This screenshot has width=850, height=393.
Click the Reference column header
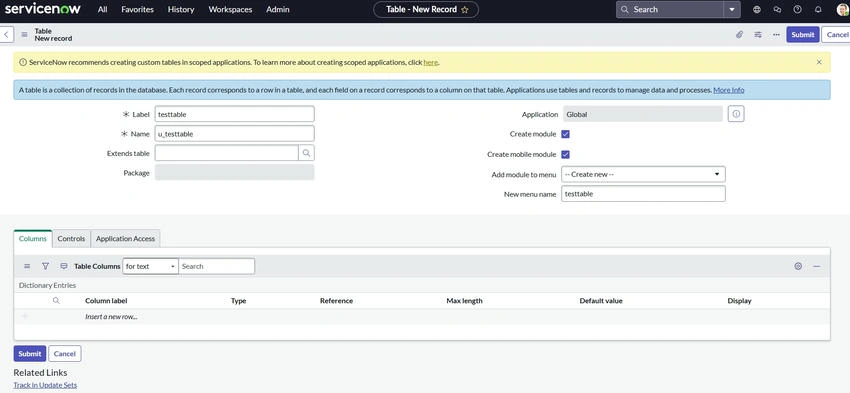(x=336, y=301)
